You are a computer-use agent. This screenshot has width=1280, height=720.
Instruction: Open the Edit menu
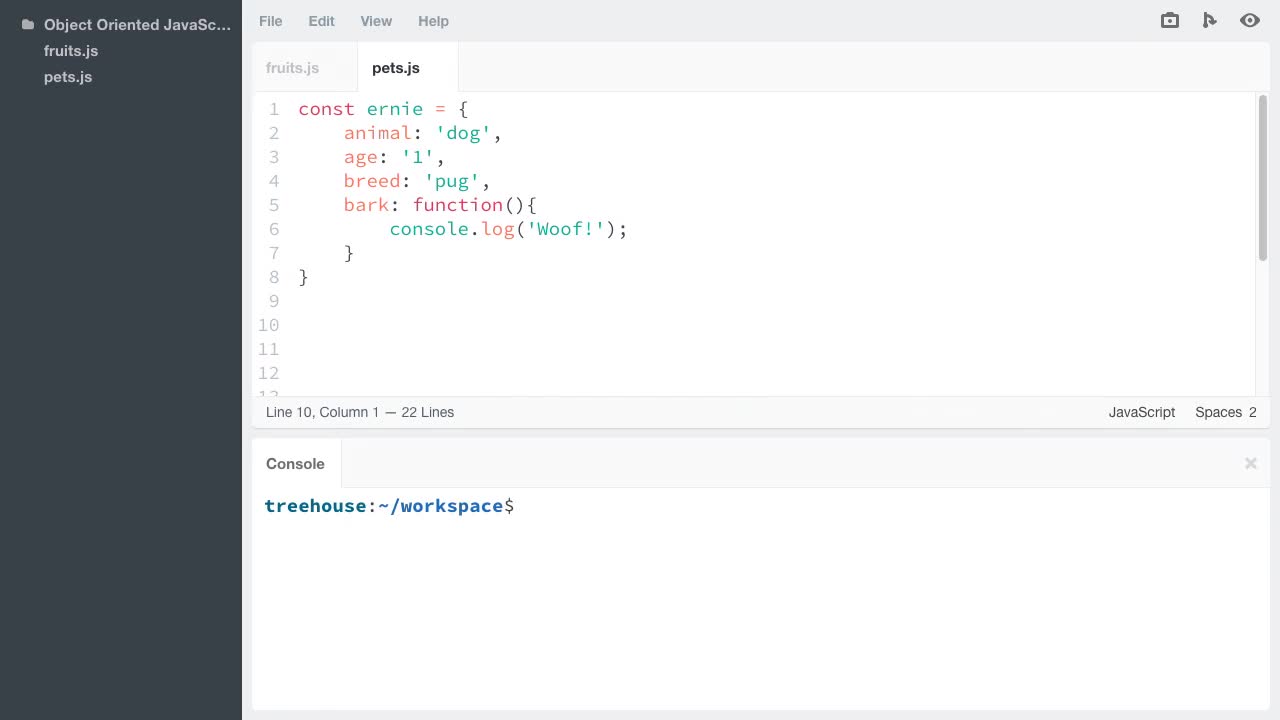321,21
